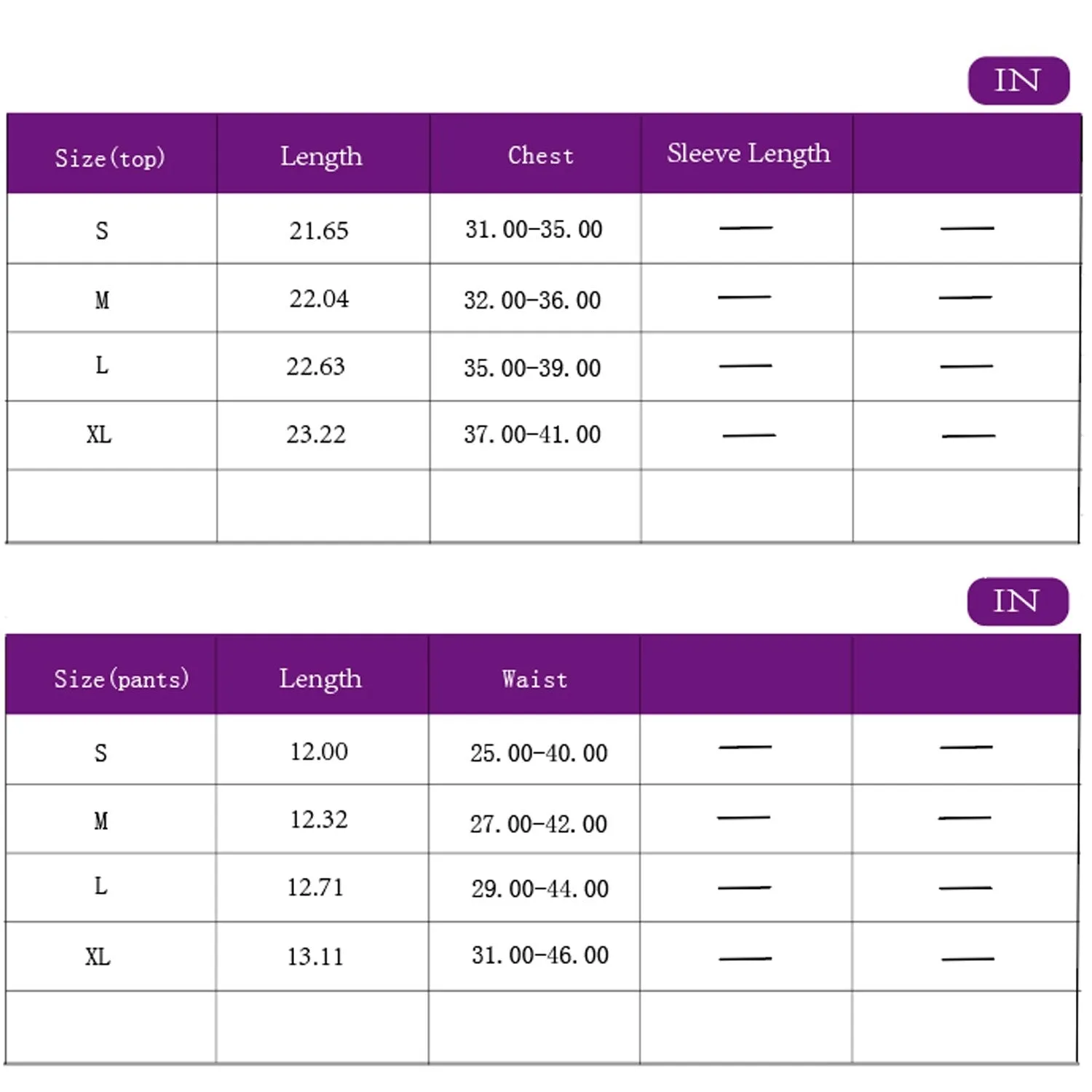Select the 12.00 pants length cell
1092x1092 pixels.
pyautogui.click(x=319, y=751)
